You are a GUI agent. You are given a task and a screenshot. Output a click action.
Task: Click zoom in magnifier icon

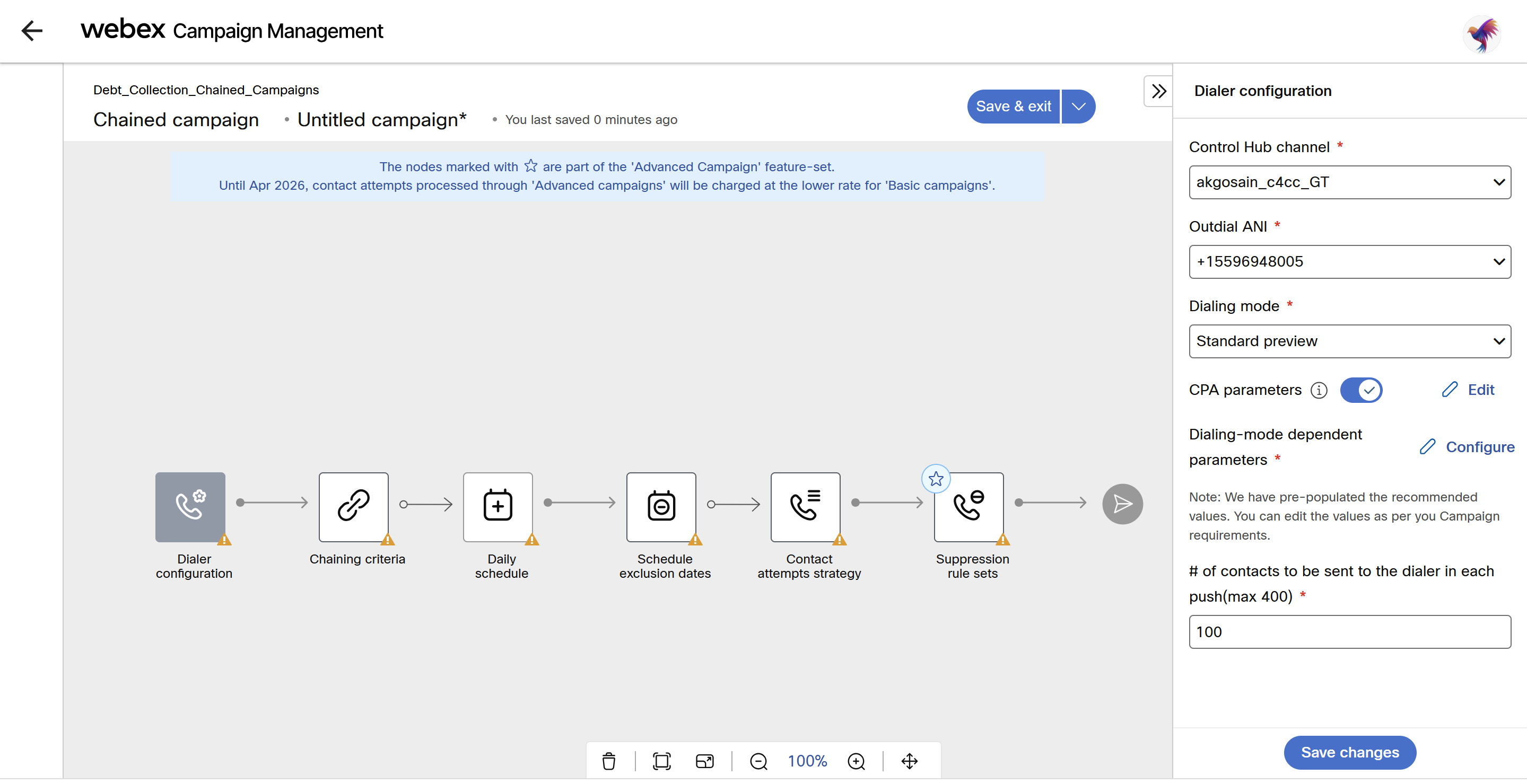856,760
